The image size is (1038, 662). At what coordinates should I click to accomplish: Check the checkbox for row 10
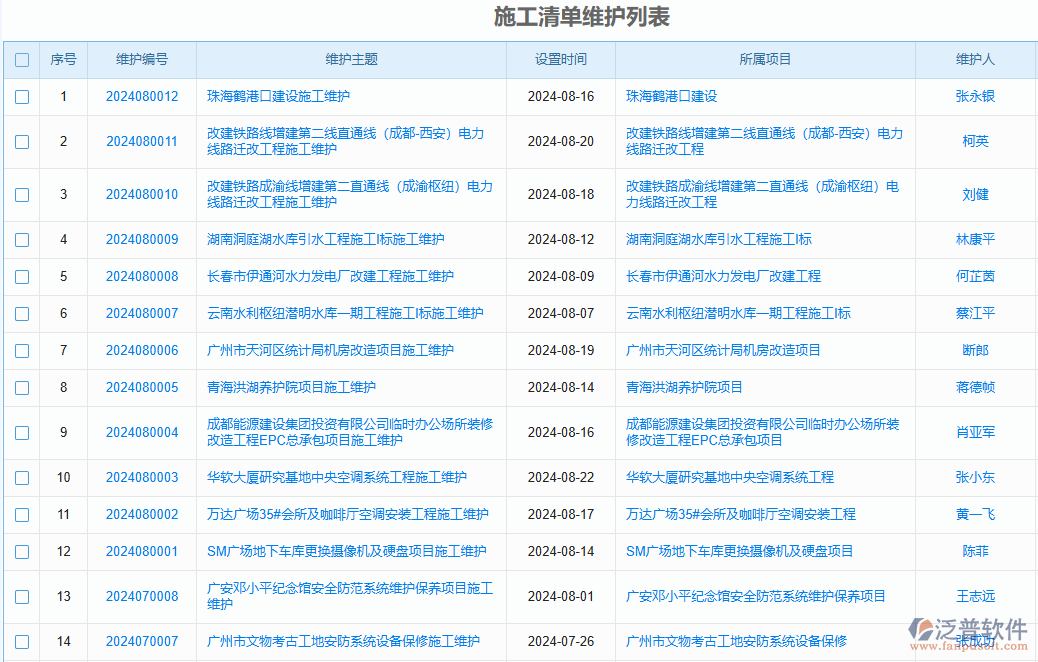tap(22, 477)
